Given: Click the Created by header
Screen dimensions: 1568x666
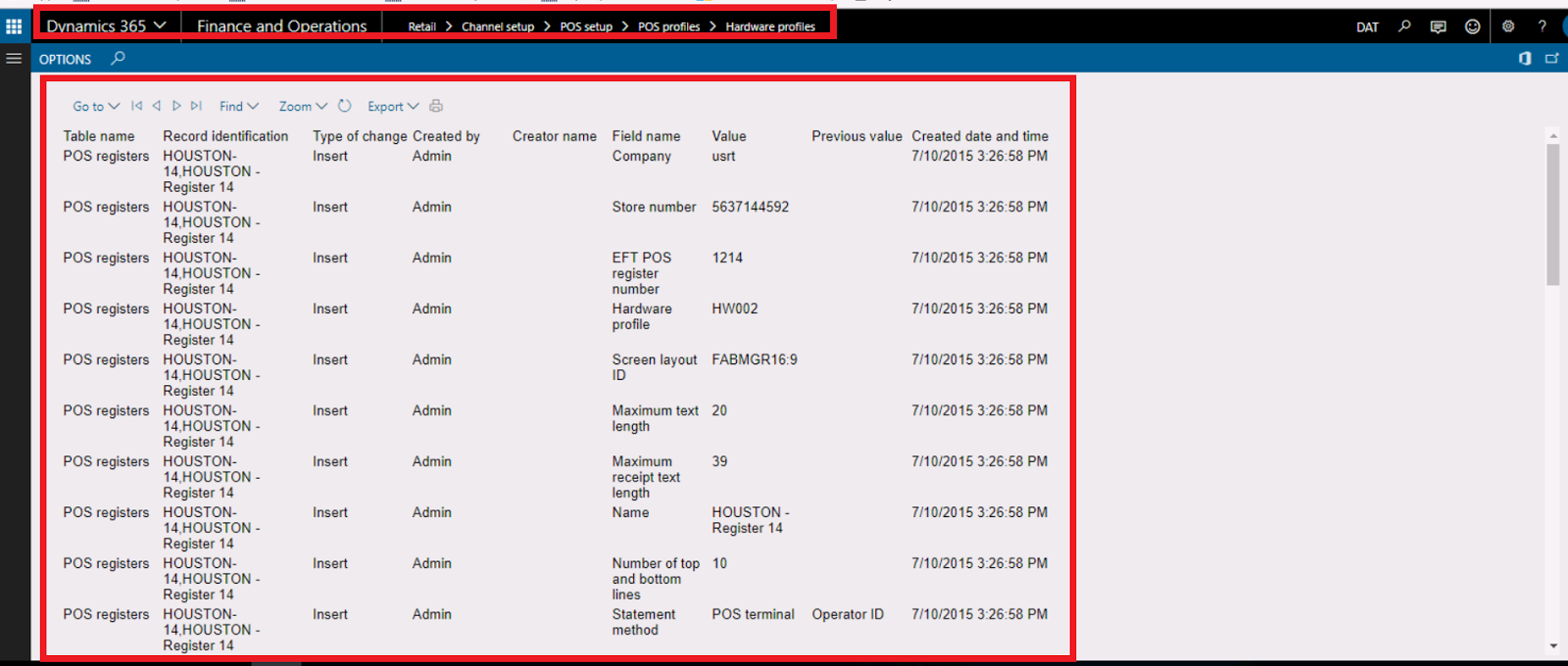Looking at the screenshot, I should [x=446, y=136].
